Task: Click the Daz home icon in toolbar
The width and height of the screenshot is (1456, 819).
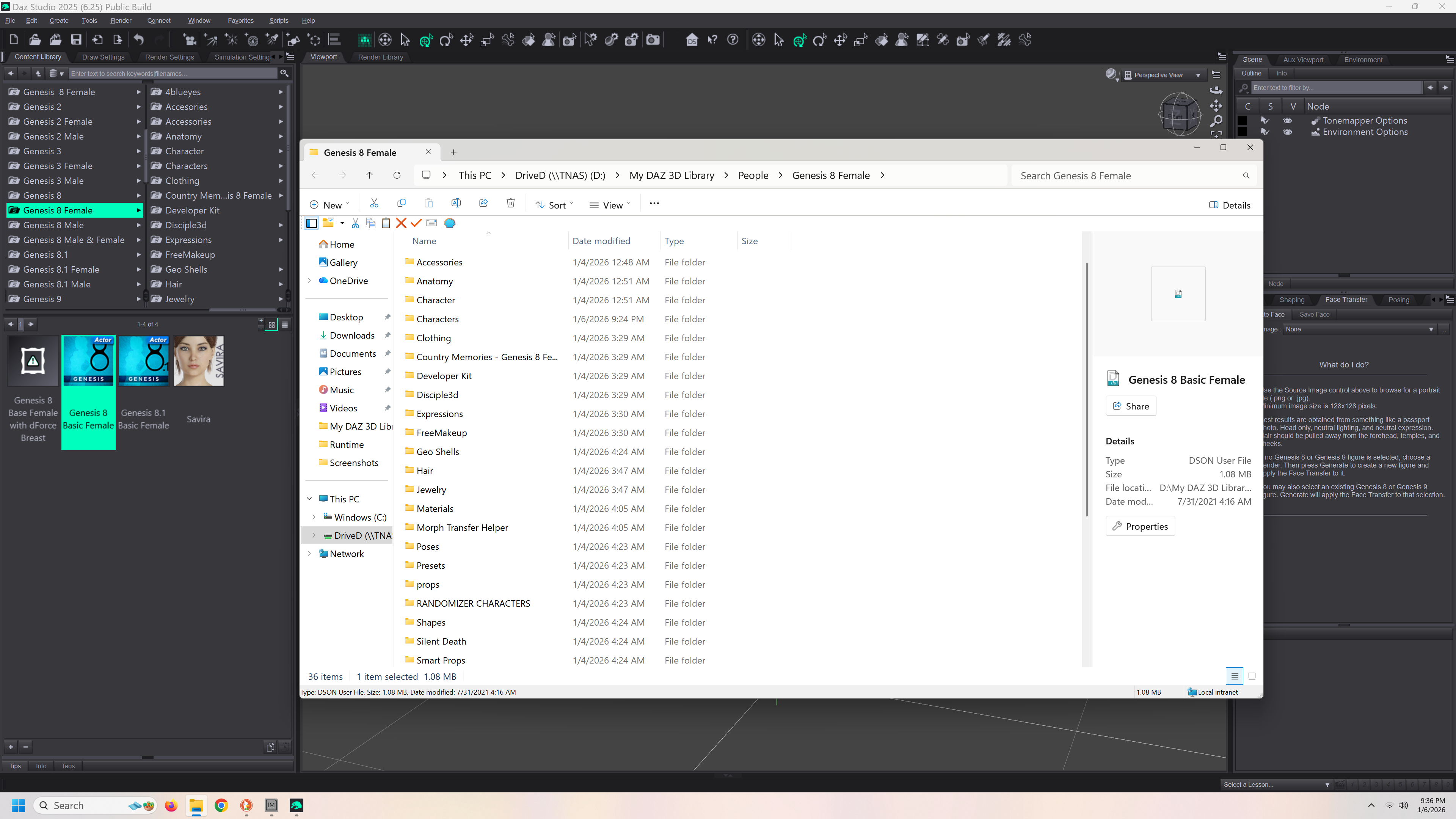Action: [692, 39]
